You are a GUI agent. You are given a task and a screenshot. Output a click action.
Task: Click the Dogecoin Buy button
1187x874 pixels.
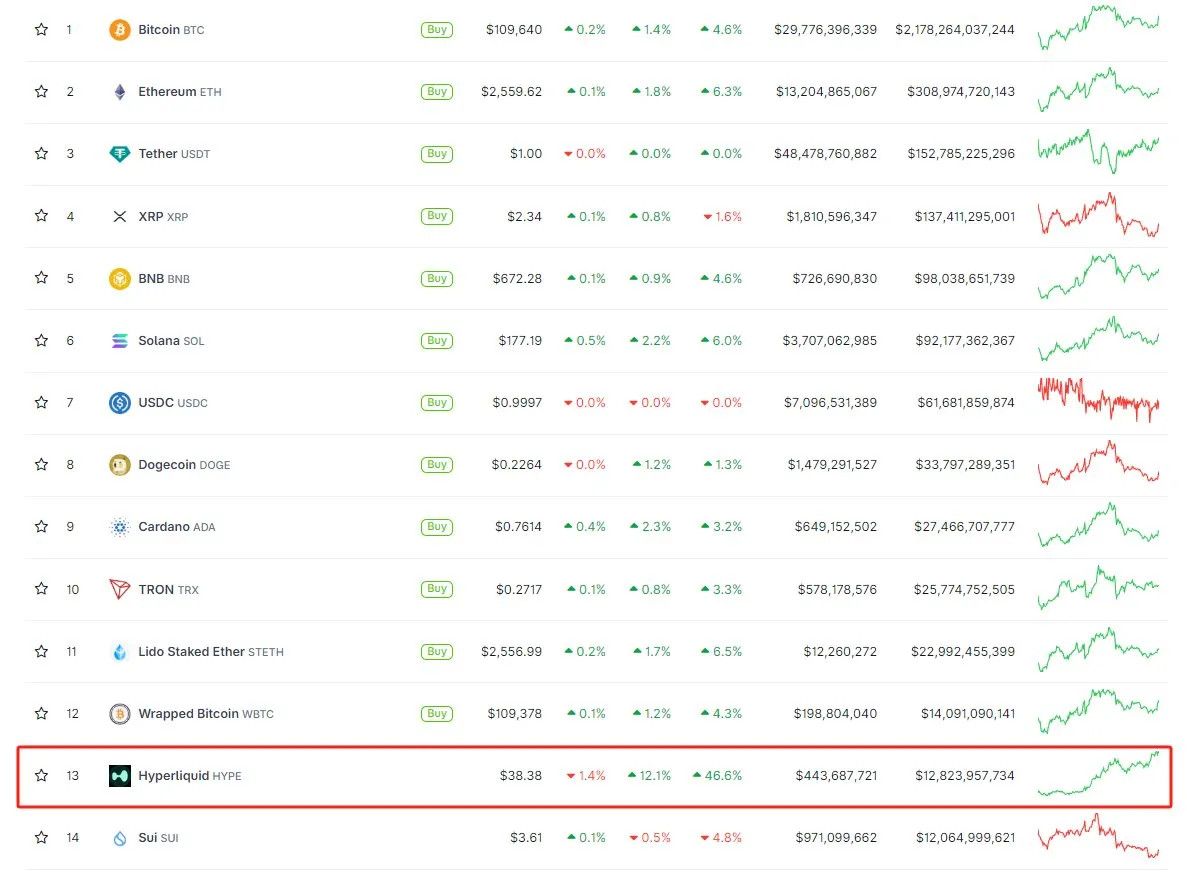[x=437, y=465]
